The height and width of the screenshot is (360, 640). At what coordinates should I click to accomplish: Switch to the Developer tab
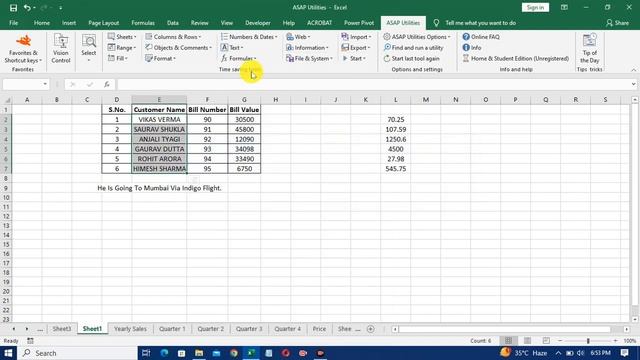pos(258,23)
